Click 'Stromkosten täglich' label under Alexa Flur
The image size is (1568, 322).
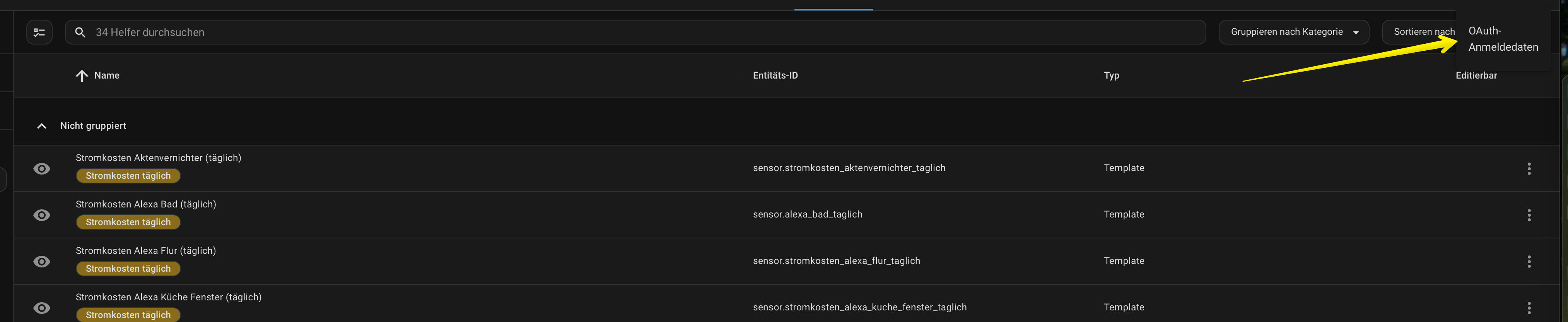tap(128, 269)
